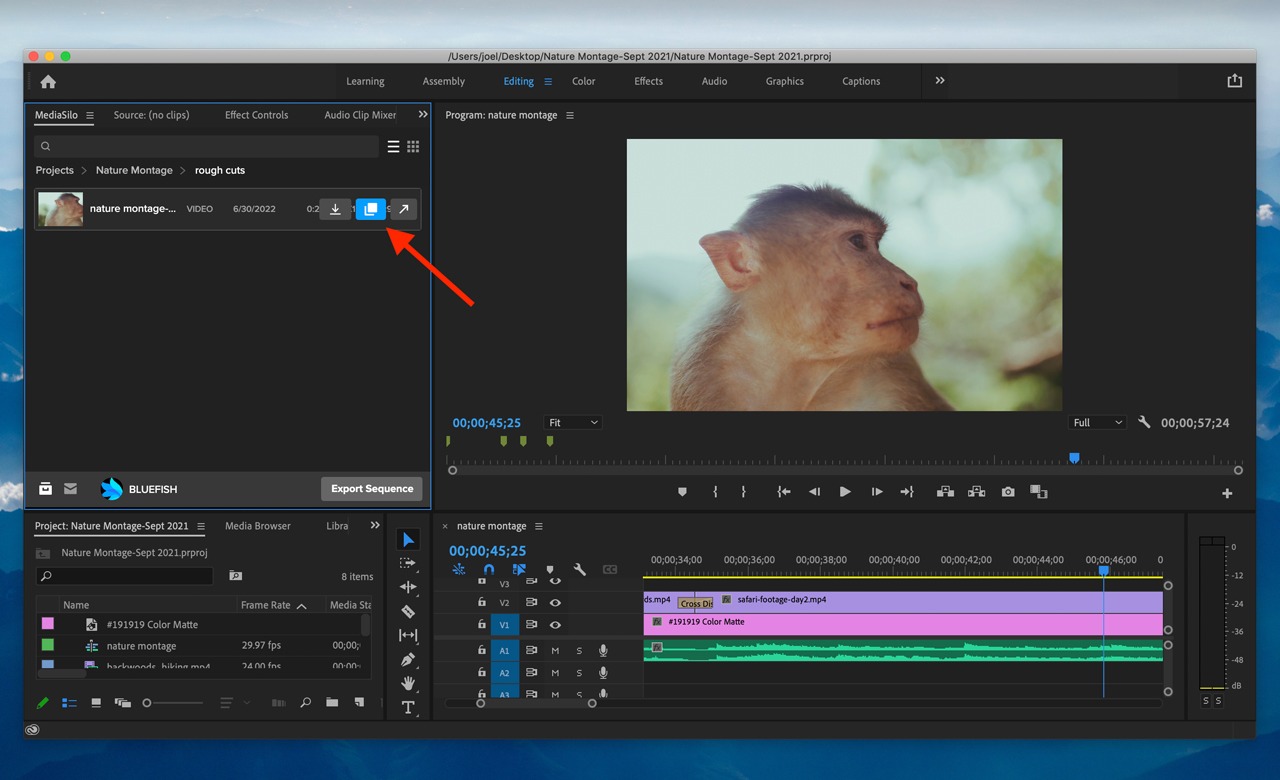
Task: Expand hidden workspaces with the double-chevron
Action: click(x=940, y=81)
